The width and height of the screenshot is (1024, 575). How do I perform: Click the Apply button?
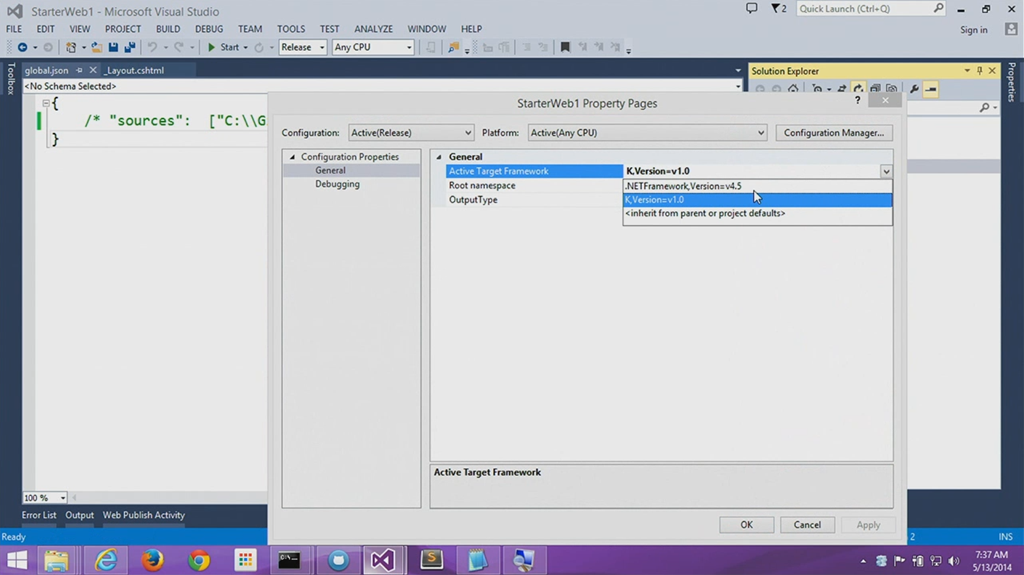868,525
